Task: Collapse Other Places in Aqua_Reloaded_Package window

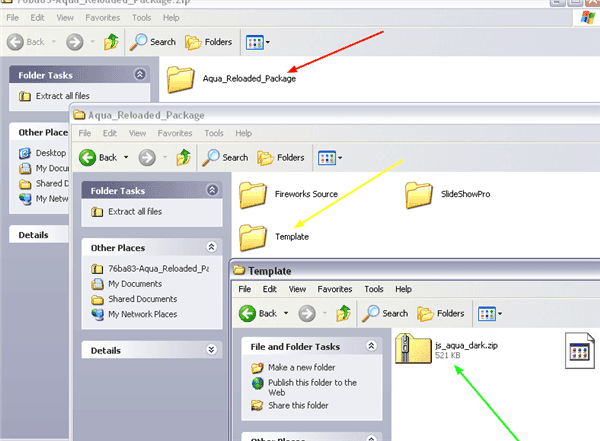Action: pos(211,247)
